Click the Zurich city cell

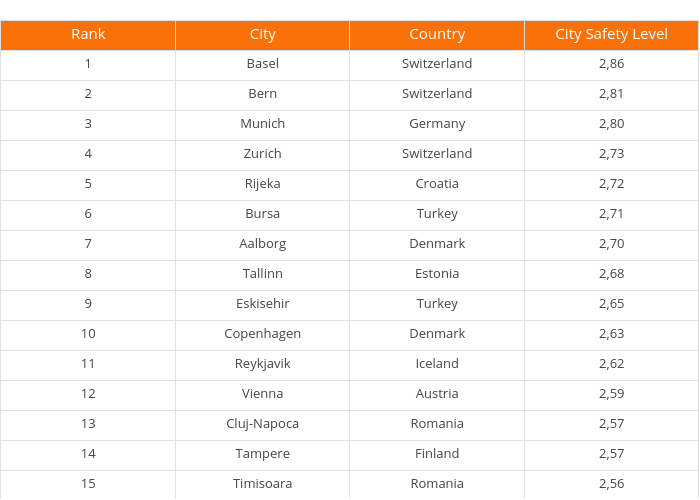(x=262, y=154)
